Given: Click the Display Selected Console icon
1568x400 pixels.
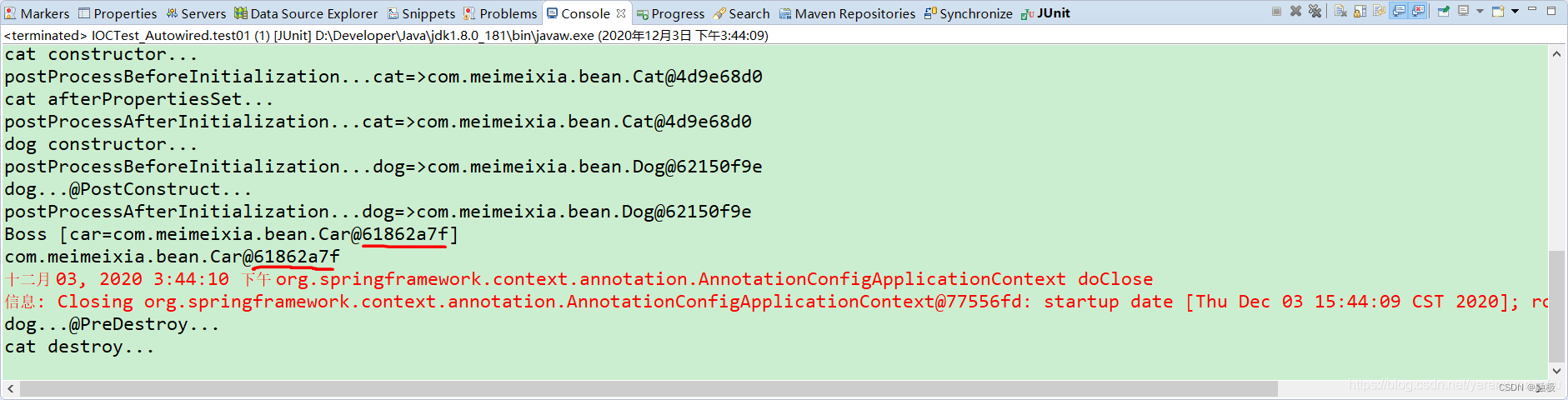Looking at the screenshot, I should click(x=1463, y=11).
